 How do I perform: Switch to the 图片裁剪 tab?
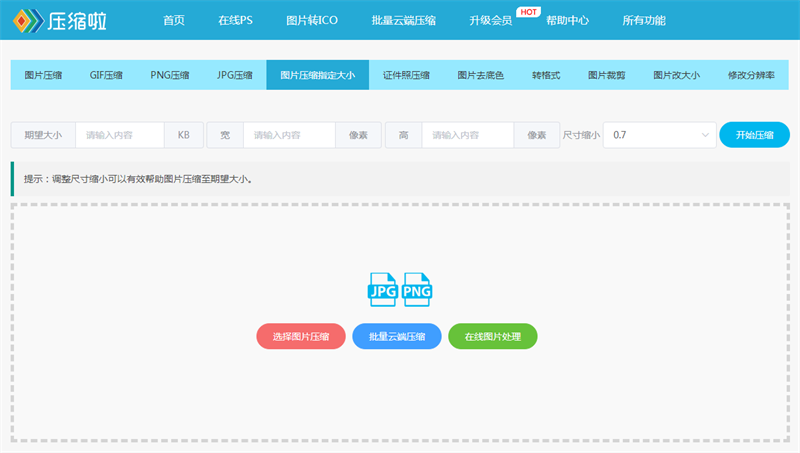(x=607, y=75)
